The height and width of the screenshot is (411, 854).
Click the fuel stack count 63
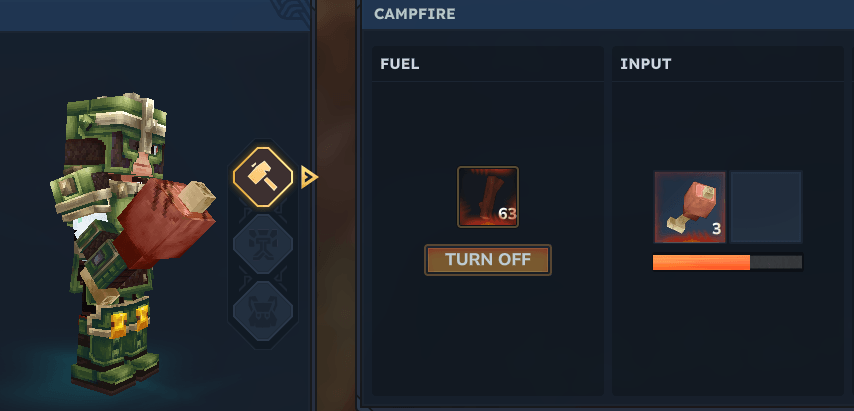507,214
